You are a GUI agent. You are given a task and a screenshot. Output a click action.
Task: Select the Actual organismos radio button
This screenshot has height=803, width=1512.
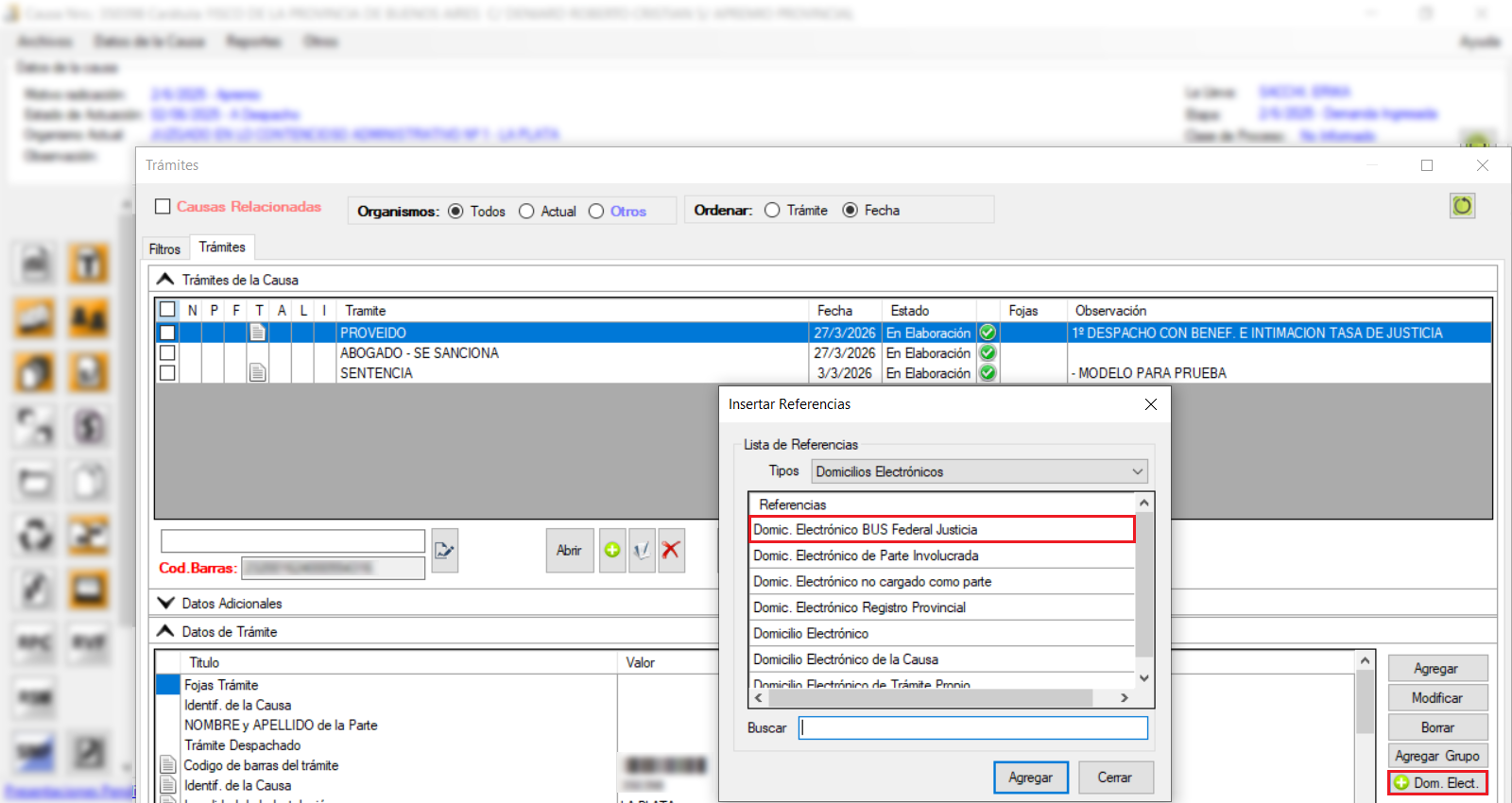(x=526, y=212)
